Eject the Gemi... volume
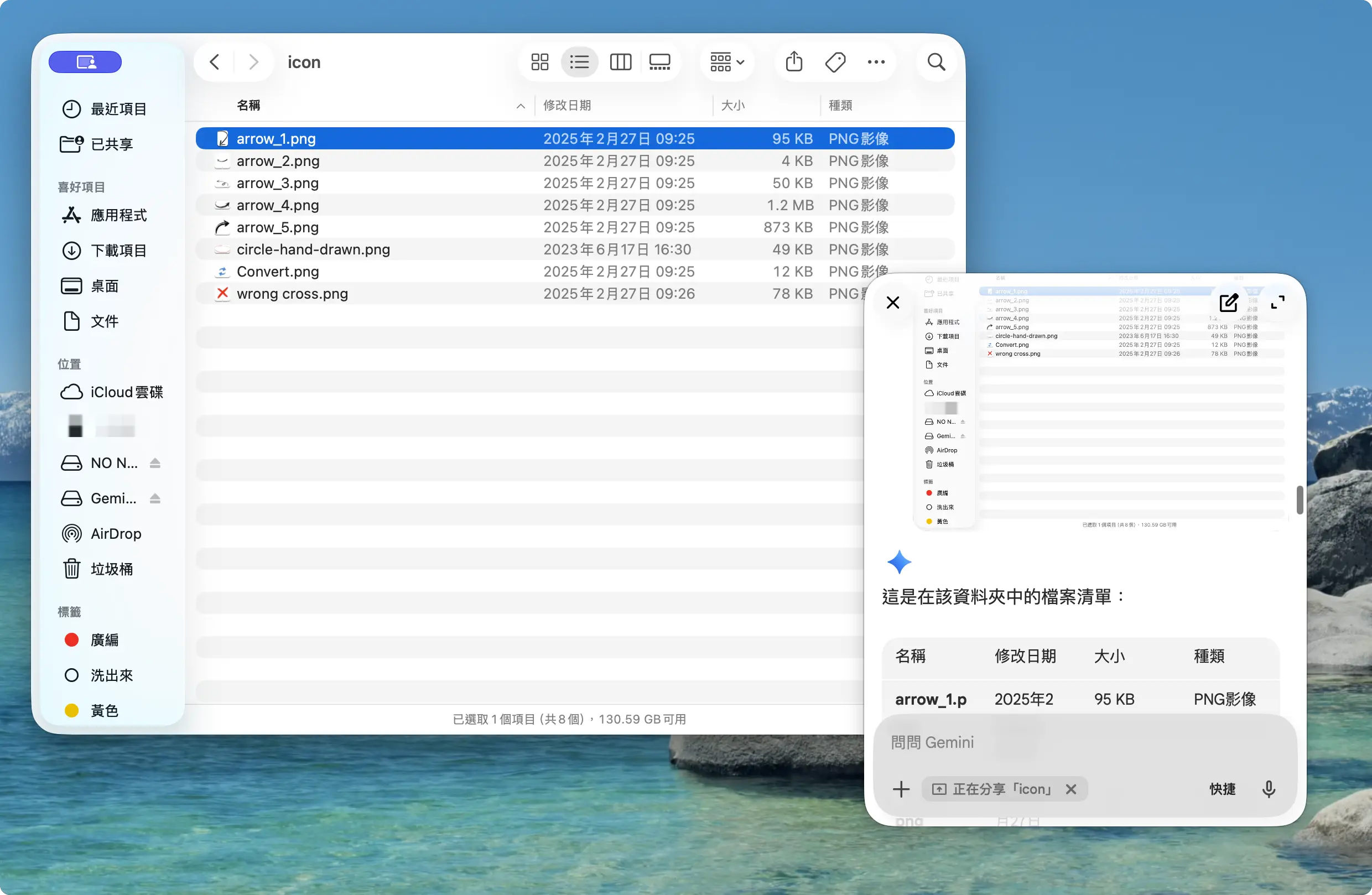The height and width of the screenshot is (895, 1372). click(154, 498)
